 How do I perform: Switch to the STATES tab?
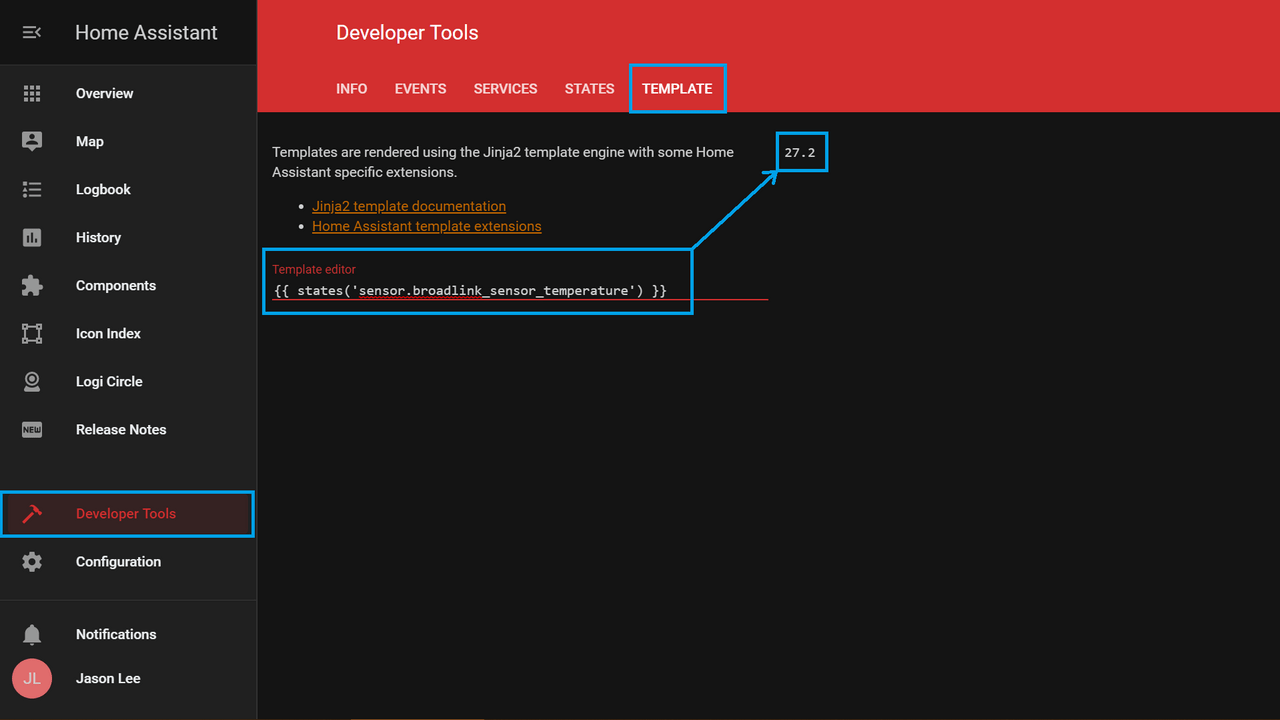click(x=589, y=88)
